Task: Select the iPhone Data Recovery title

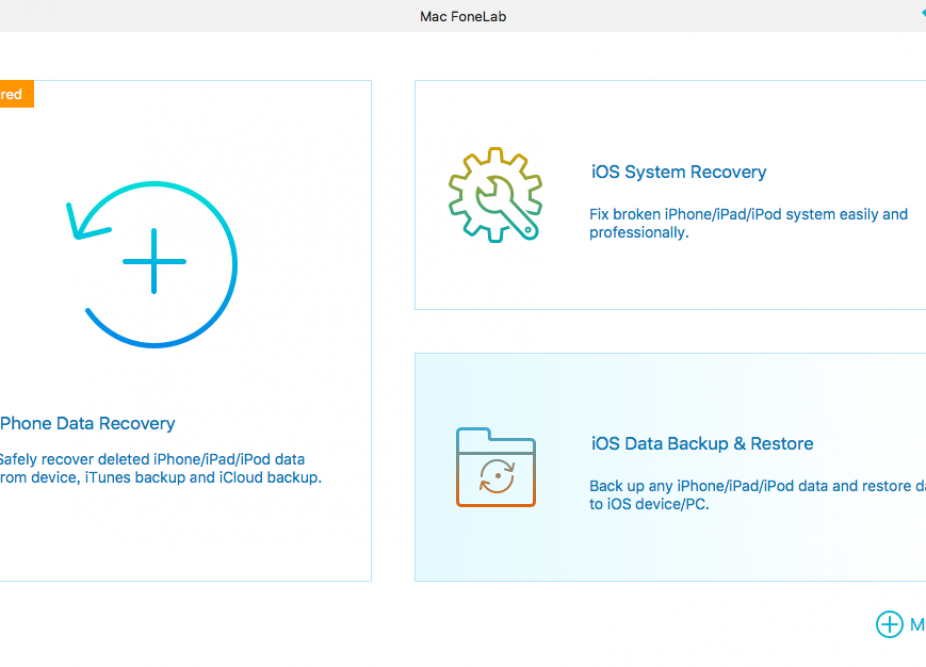Action: tap(87, 424)
